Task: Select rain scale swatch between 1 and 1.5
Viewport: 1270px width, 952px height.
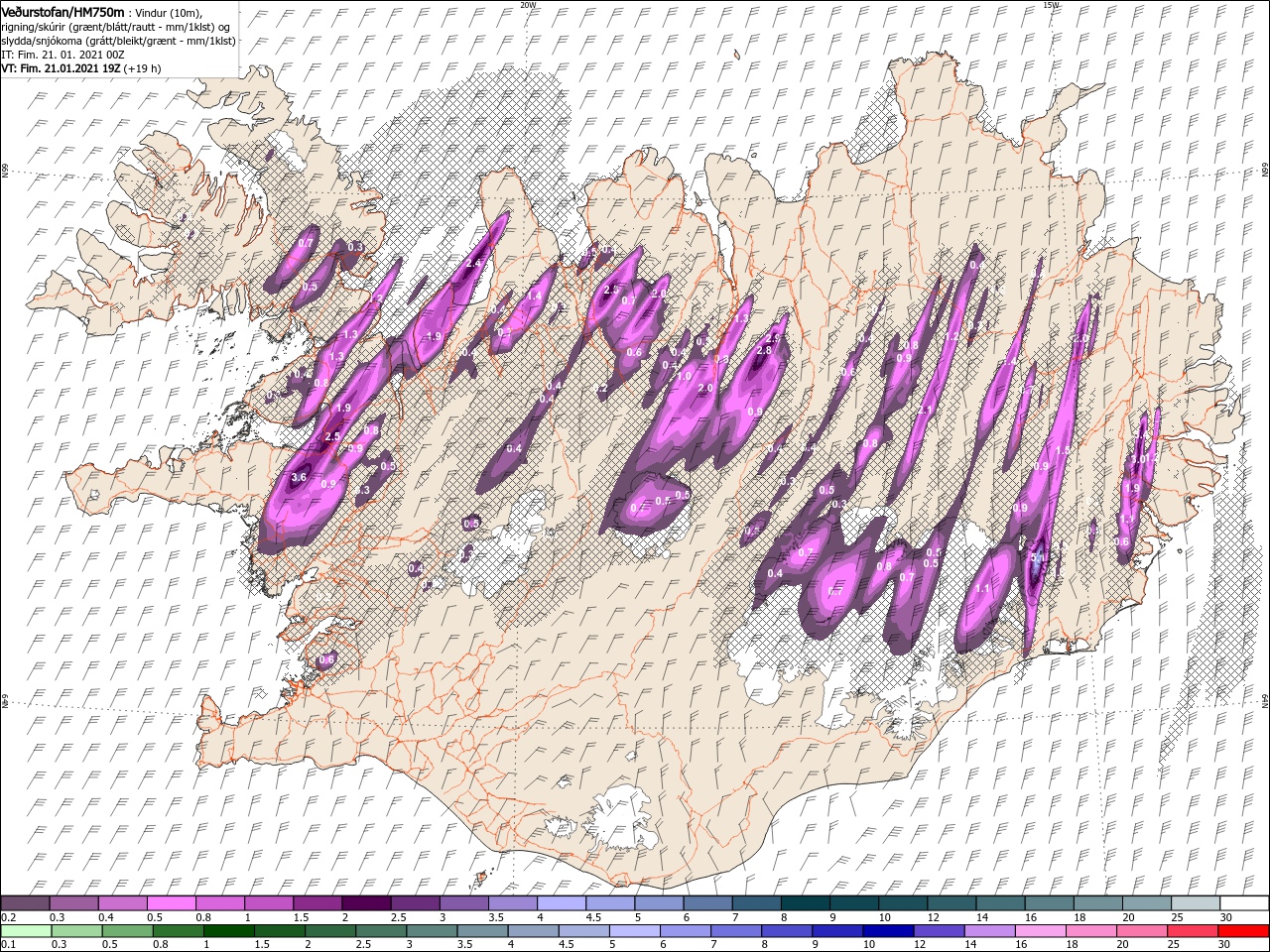Action: [228, 931]
